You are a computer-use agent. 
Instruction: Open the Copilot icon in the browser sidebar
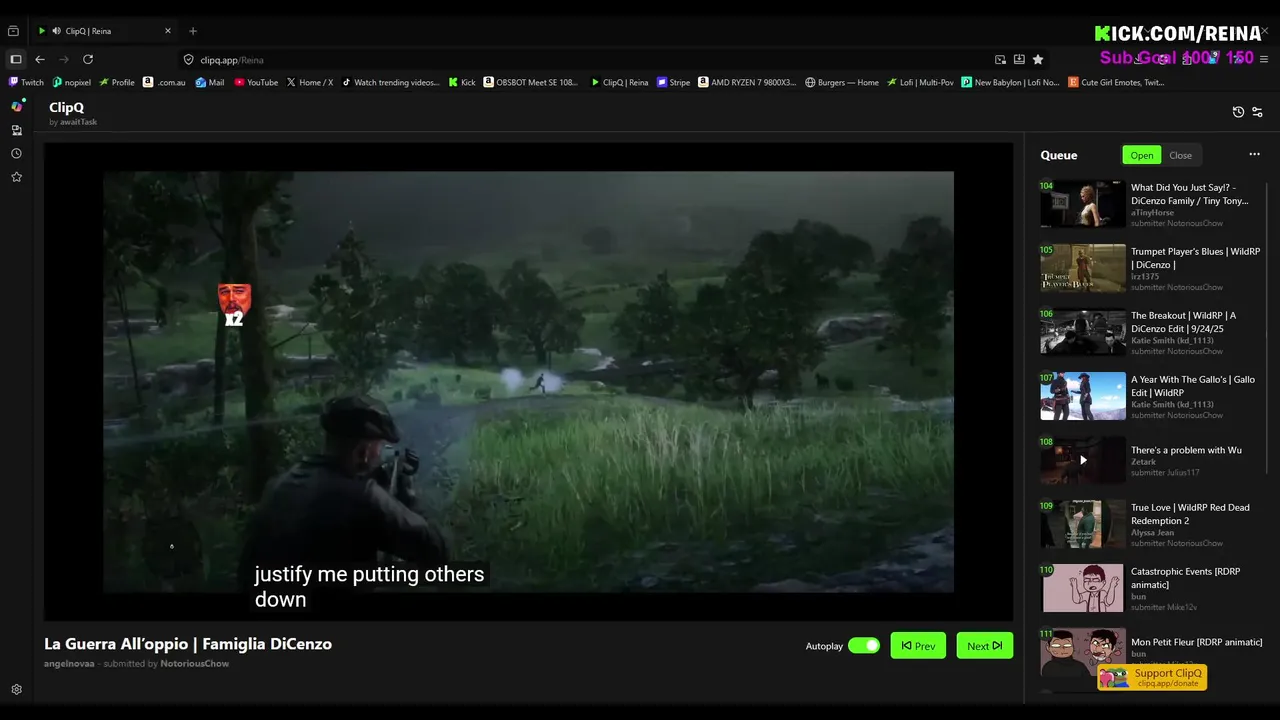tap(16, 106)
